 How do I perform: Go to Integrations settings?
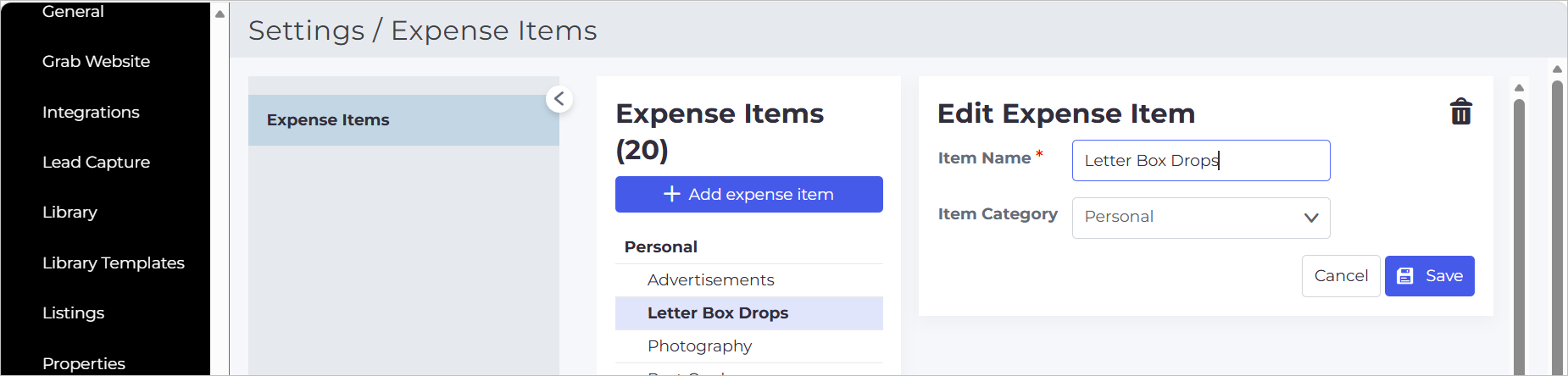click(x=91, y=113)
